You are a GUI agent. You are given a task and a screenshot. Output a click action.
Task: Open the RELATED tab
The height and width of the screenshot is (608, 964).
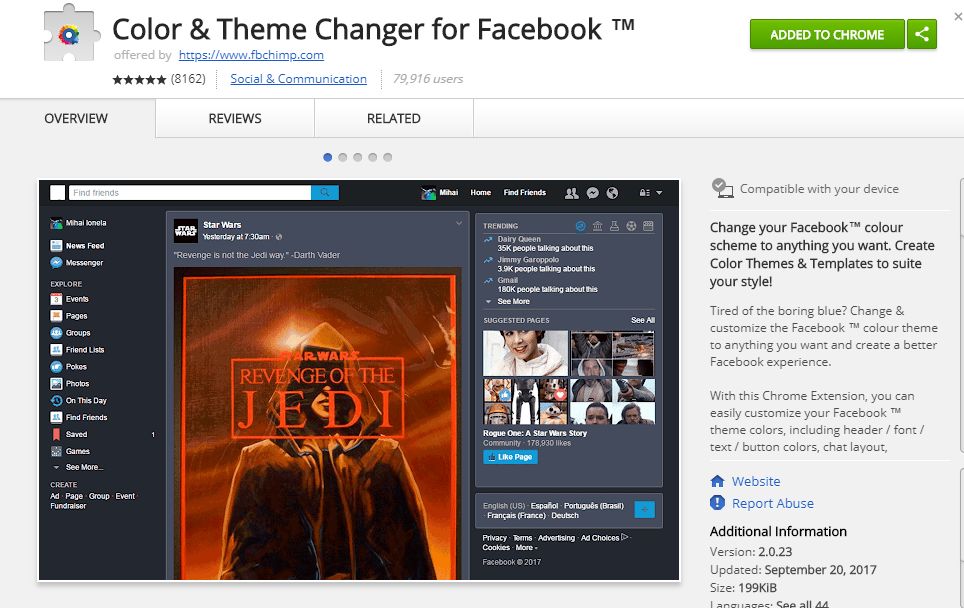coord(393,118)
